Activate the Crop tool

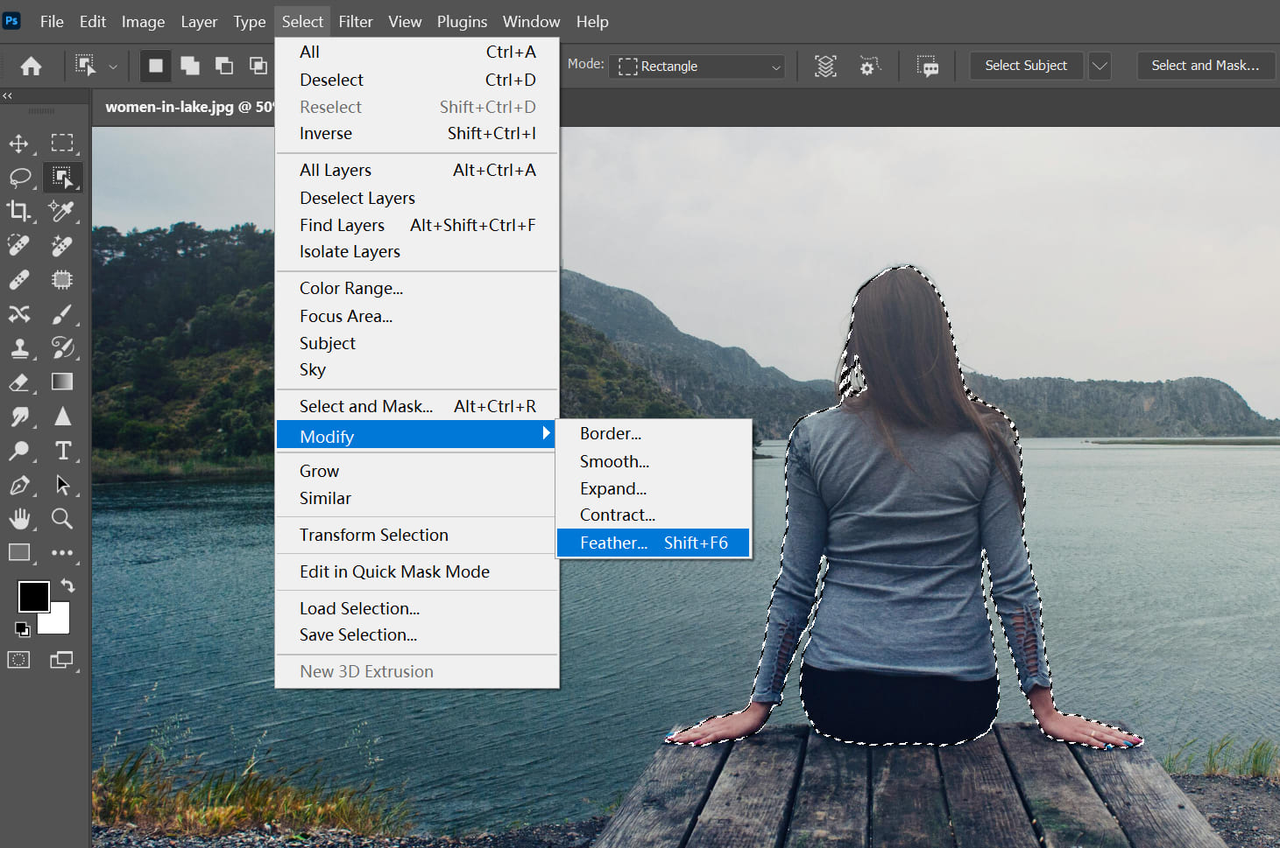[x=20, y=211]
